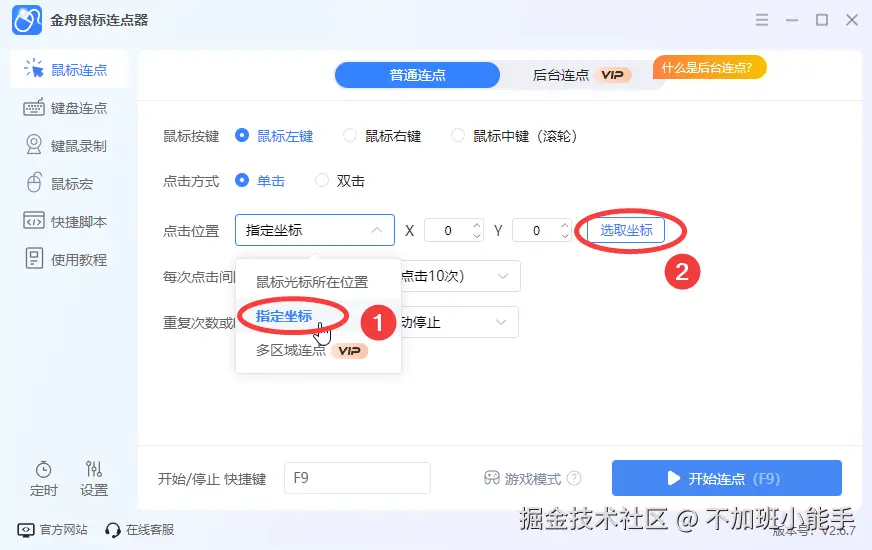Click 什么是后台连点? help badge
872x550 pixels.
710,67
